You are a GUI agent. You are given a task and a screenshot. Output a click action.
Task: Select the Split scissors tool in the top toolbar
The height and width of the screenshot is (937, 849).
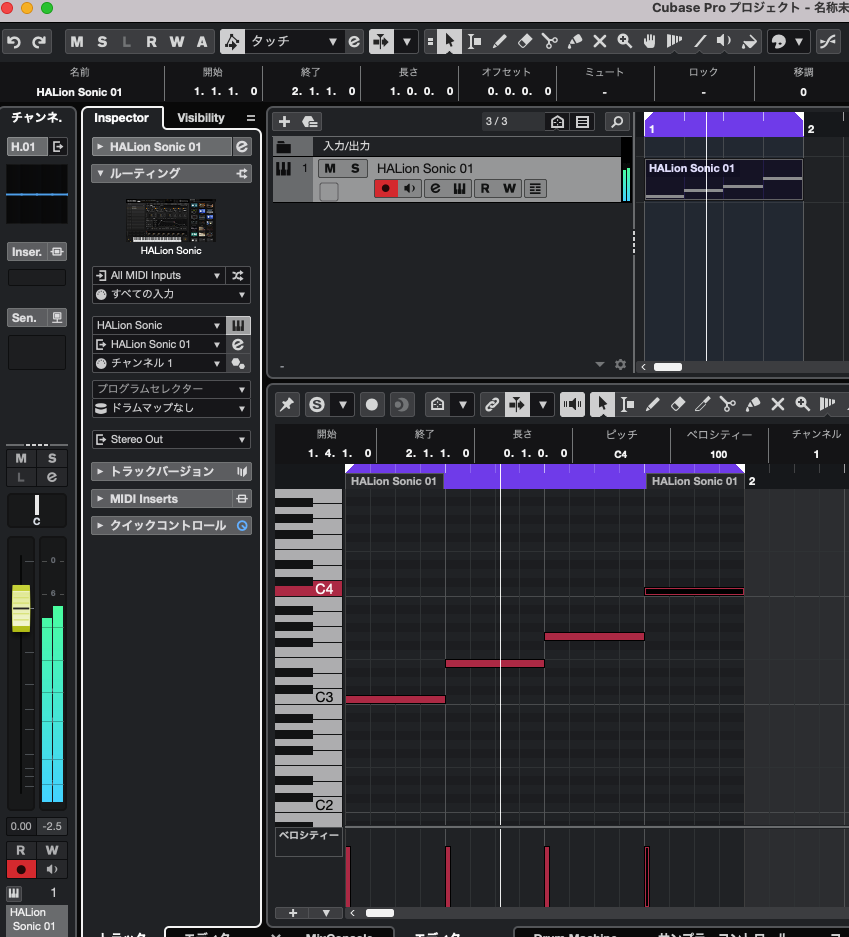(550, 41)
